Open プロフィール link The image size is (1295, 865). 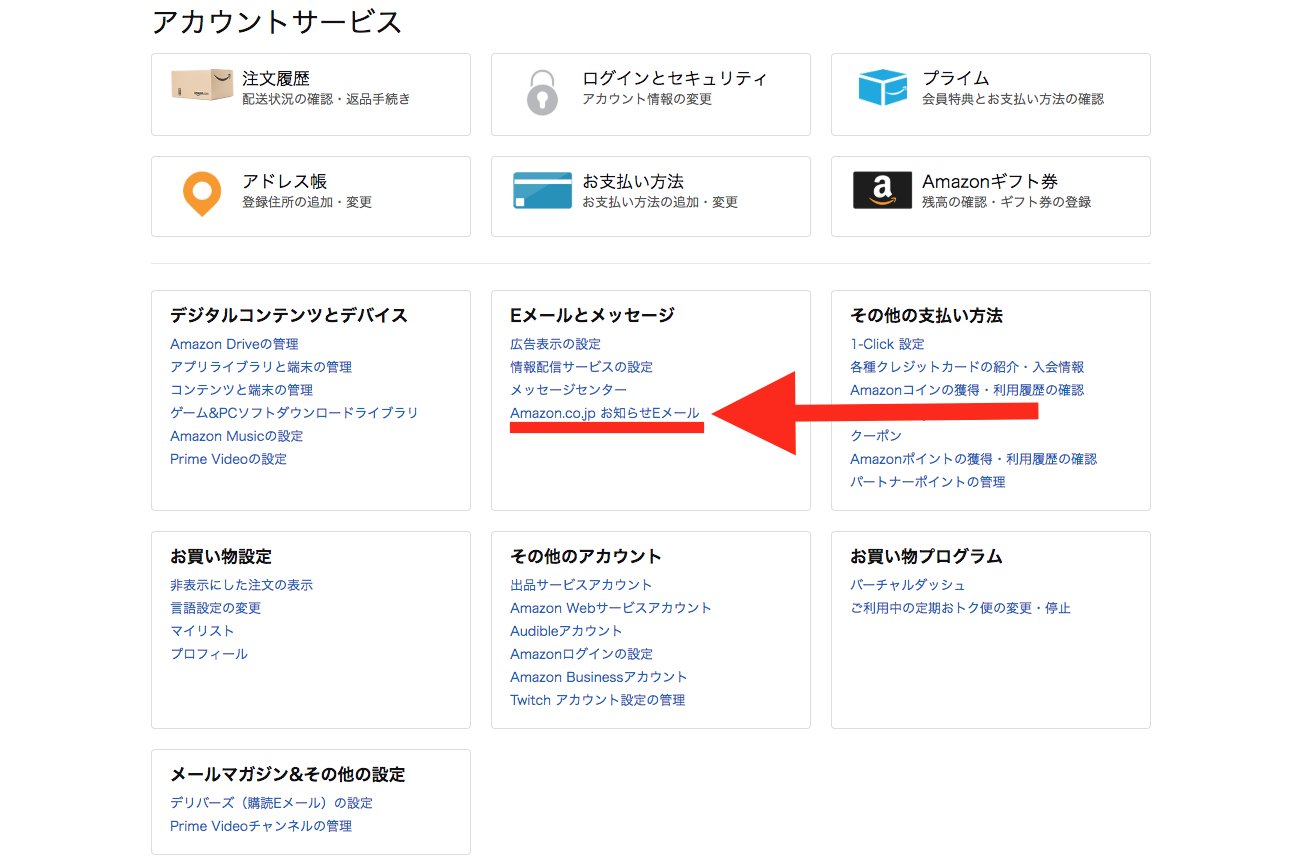click(x=208, y=654)
